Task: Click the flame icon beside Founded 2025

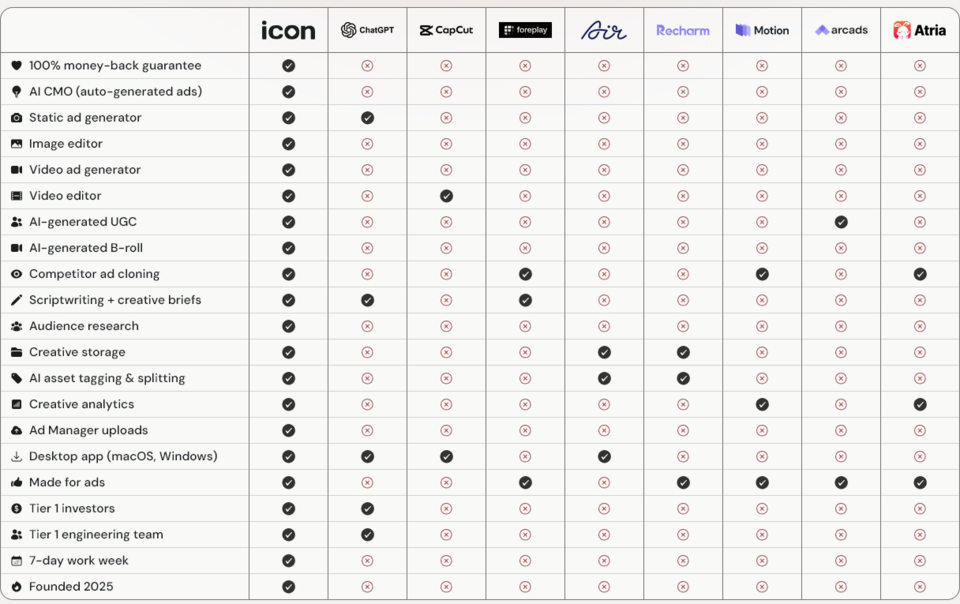Action: [17, 587]
